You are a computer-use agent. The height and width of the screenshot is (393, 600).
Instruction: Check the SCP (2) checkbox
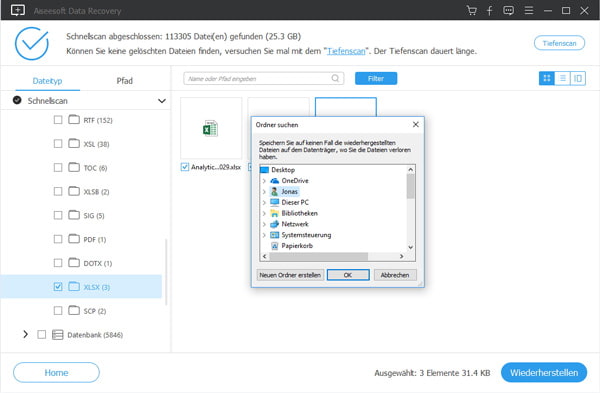tap(58, 310)
